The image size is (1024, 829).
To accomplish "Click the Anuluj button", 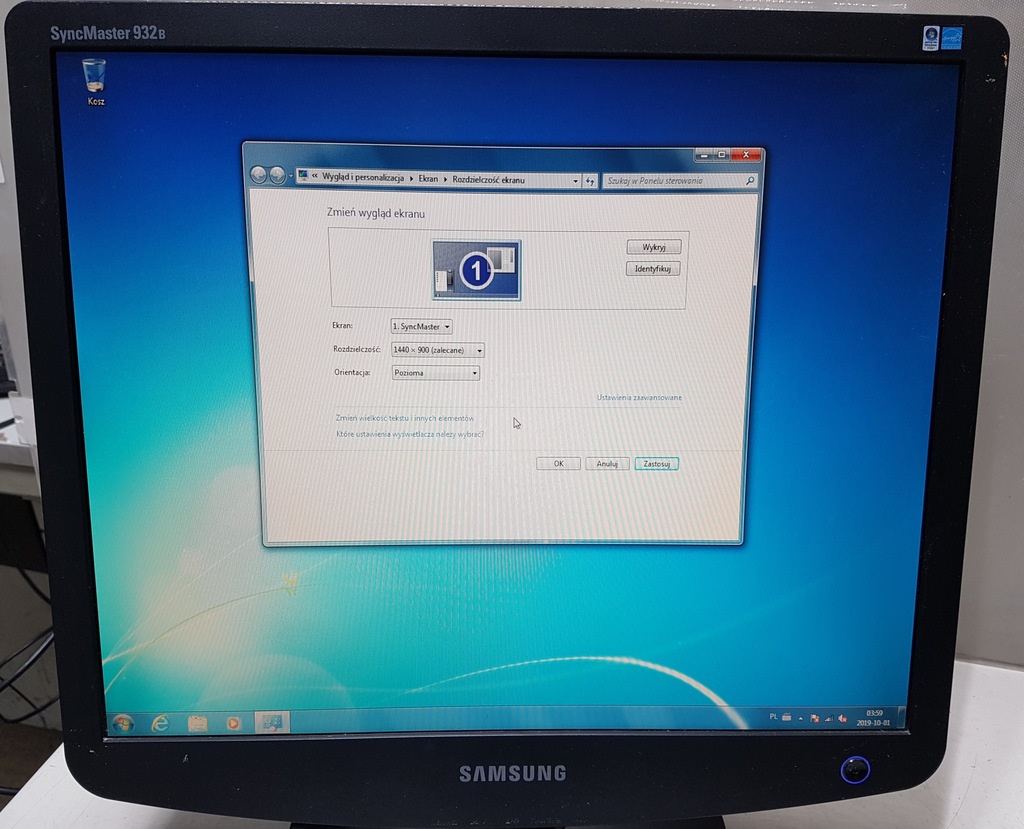I will (607, 463).
